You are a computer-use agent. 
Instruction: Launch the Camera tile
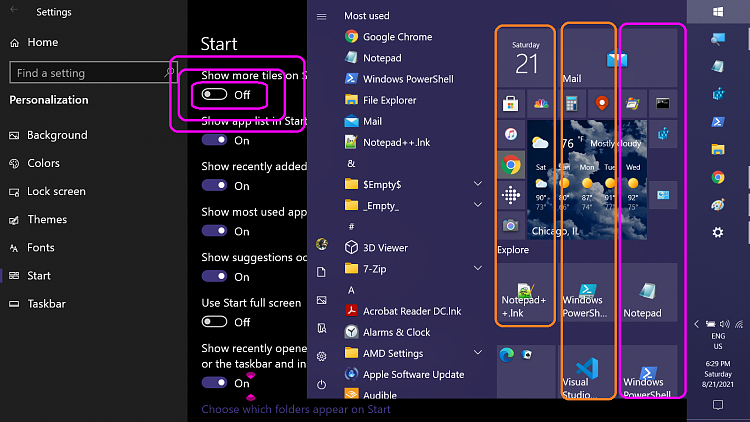(x=510, y=225)
